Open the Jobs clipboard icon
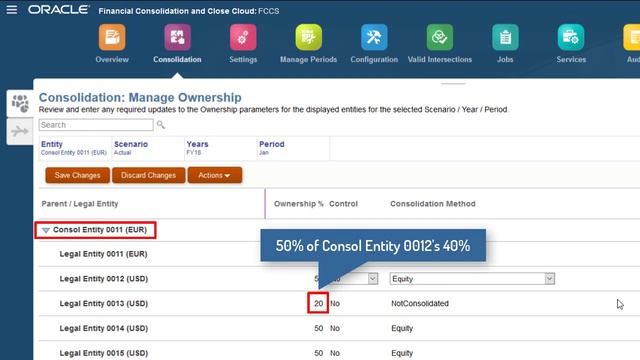Screen dimensions: 640x360 (505, 37)
